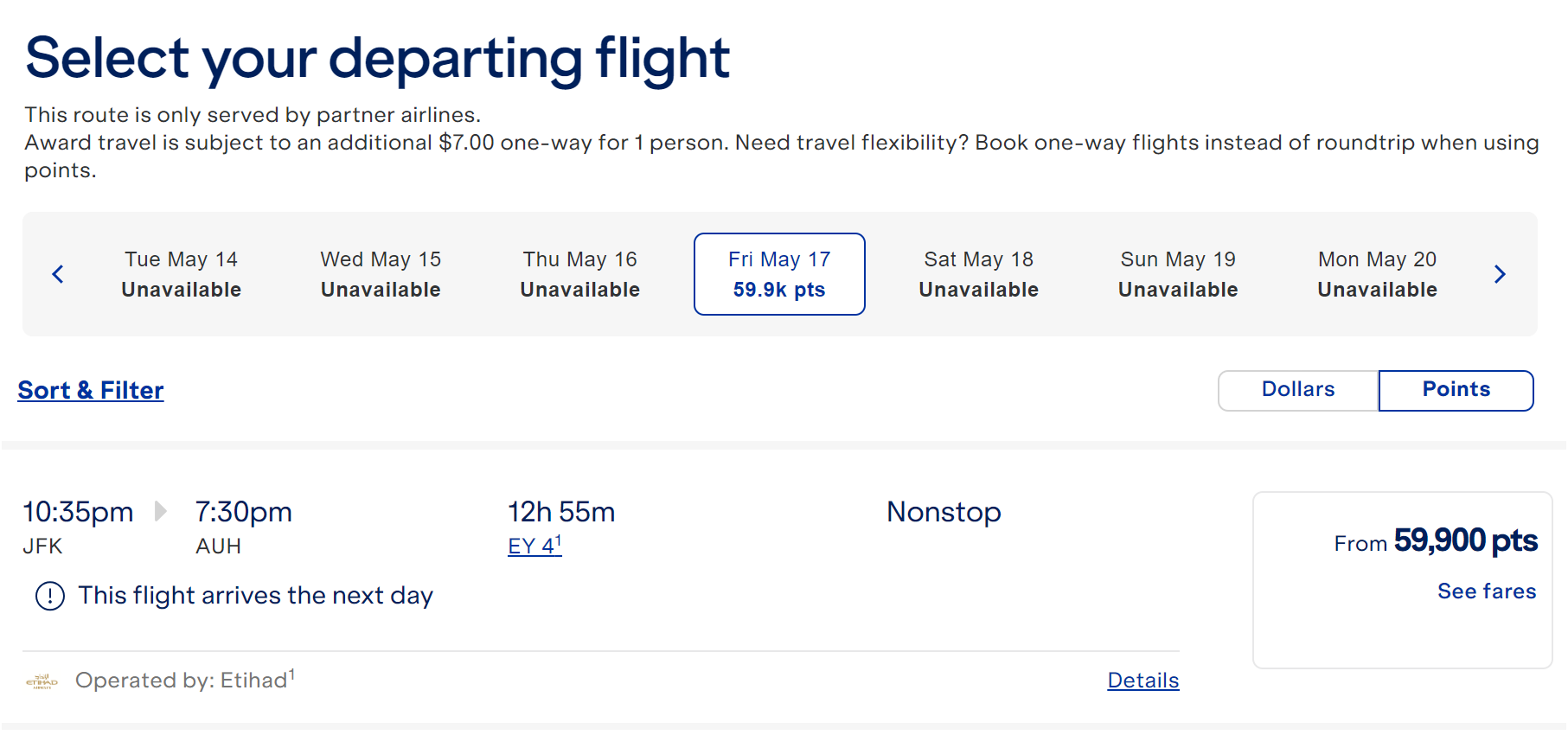1568x735 pixels.
Task: Open the Sort & Filter panel
Action: tap(90, 390)
